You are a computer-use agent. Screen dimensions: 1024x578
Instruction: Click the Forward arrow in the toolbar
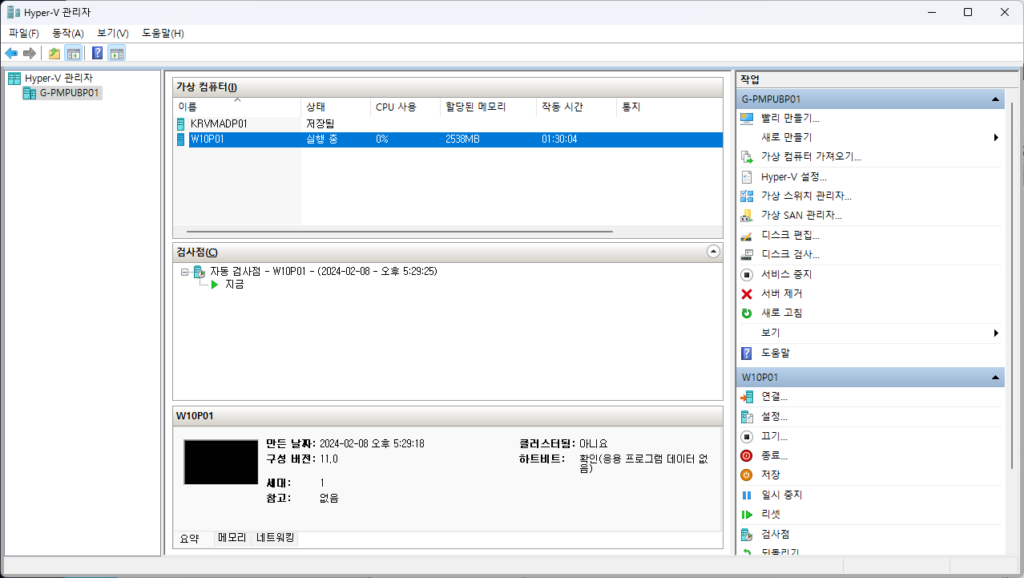tap(29, 54)
